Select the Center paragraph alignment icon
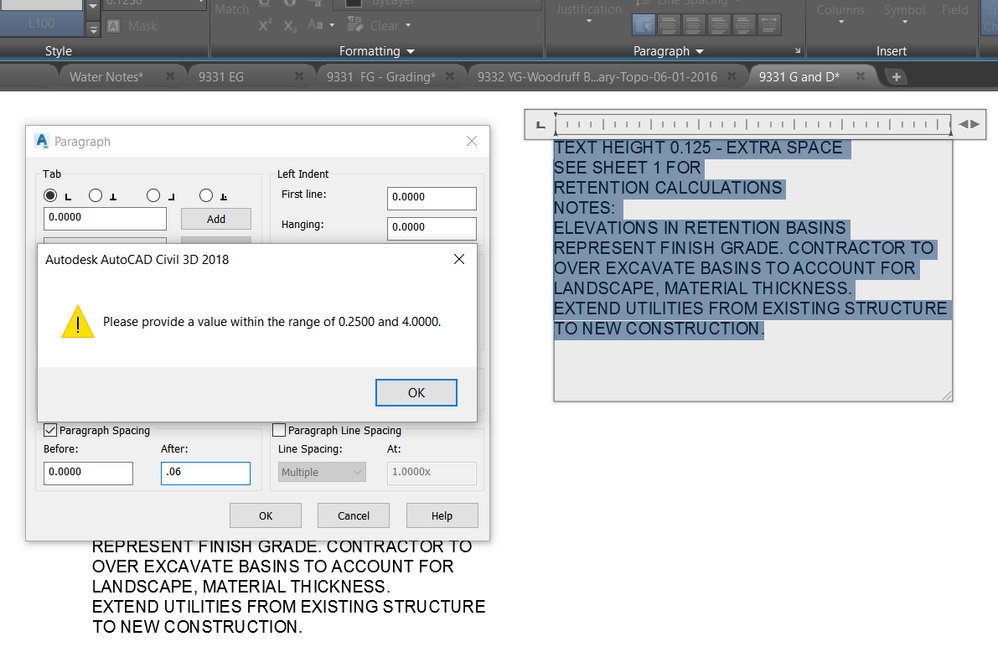Viewport: 998px width, 663px height. tap(693, 25)
